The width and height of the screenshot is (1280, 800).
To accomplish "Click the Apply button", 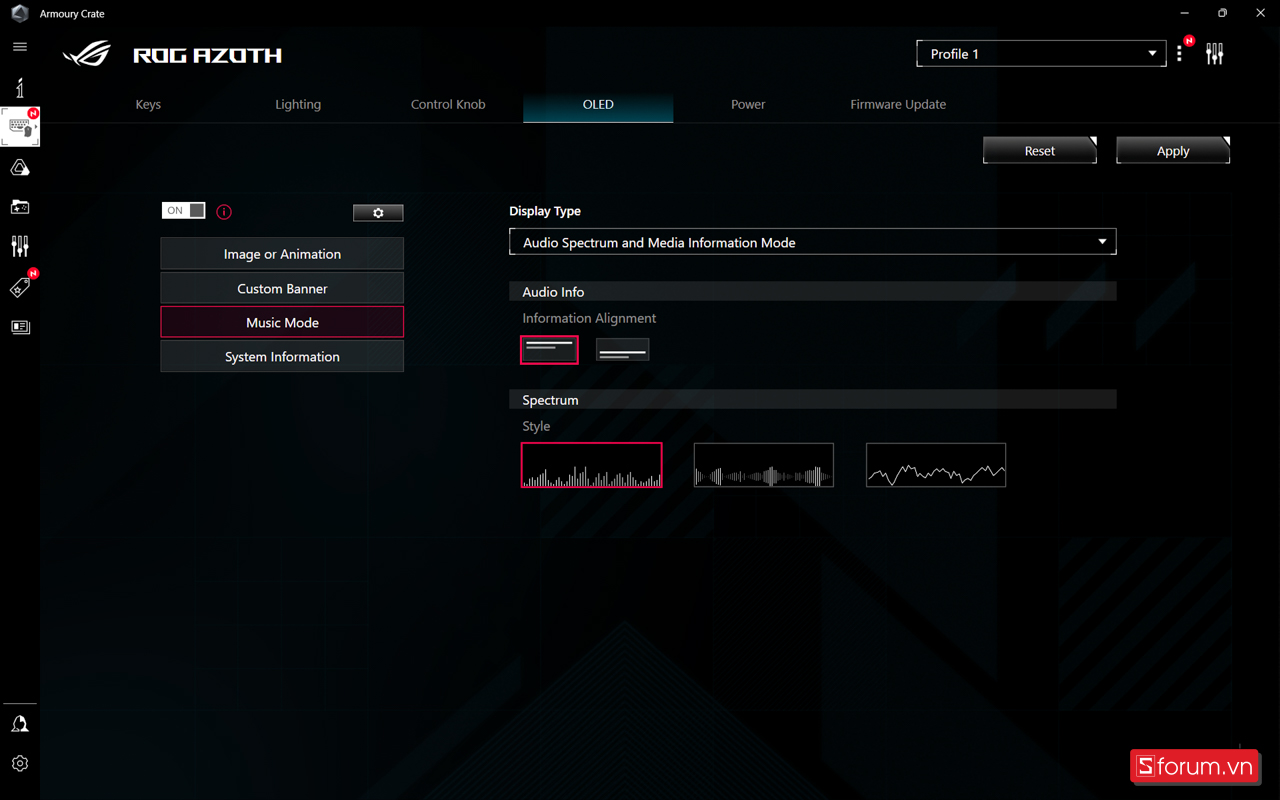I will 1173,150.
